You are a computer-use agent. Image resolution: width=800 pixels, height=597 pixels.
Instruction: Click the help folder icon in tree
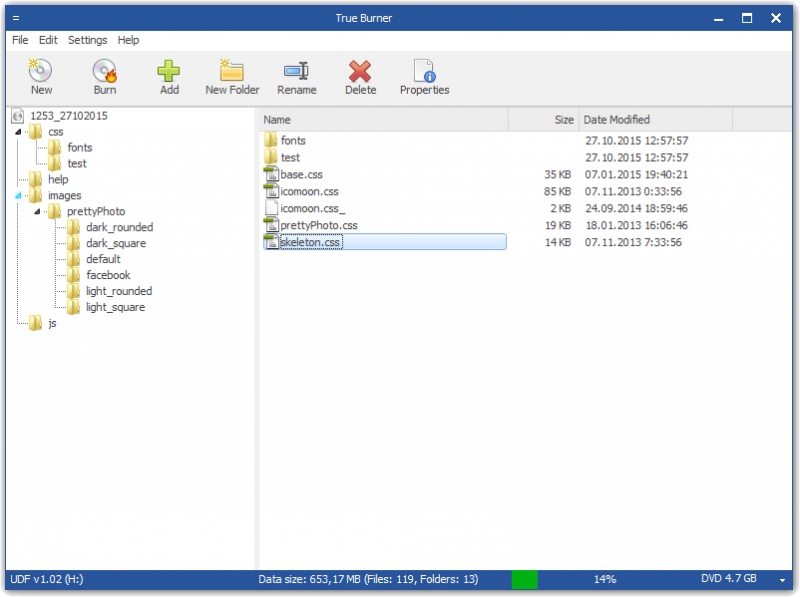35,180
